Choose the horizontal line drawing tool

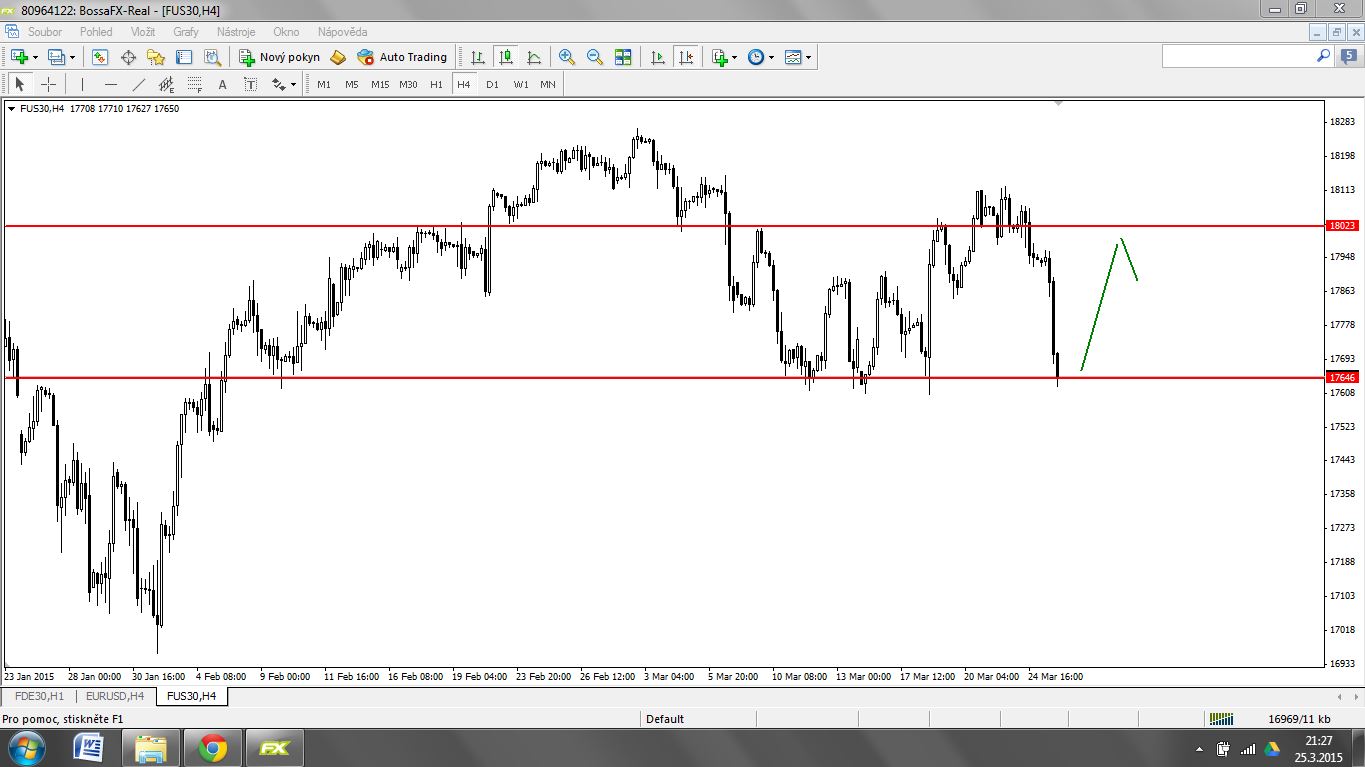111,84
